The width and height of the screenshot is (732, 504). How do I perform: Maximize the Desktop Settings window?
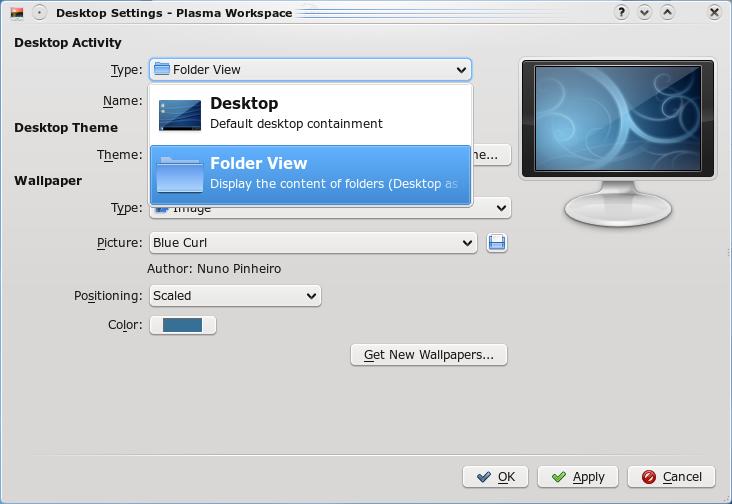(668, 13)
